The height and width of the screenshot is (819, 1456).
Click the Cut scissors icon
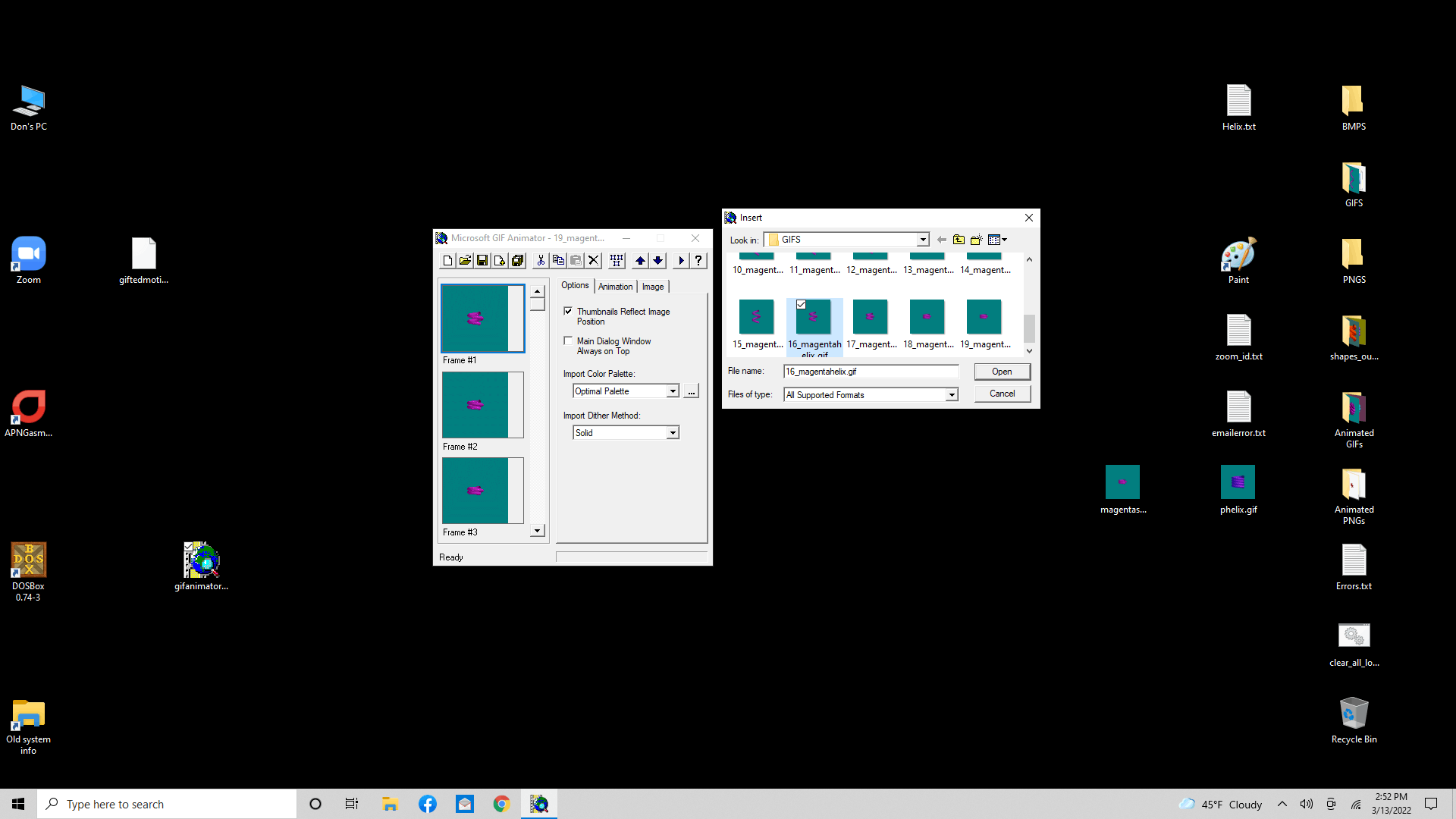[x=541, y=261]
